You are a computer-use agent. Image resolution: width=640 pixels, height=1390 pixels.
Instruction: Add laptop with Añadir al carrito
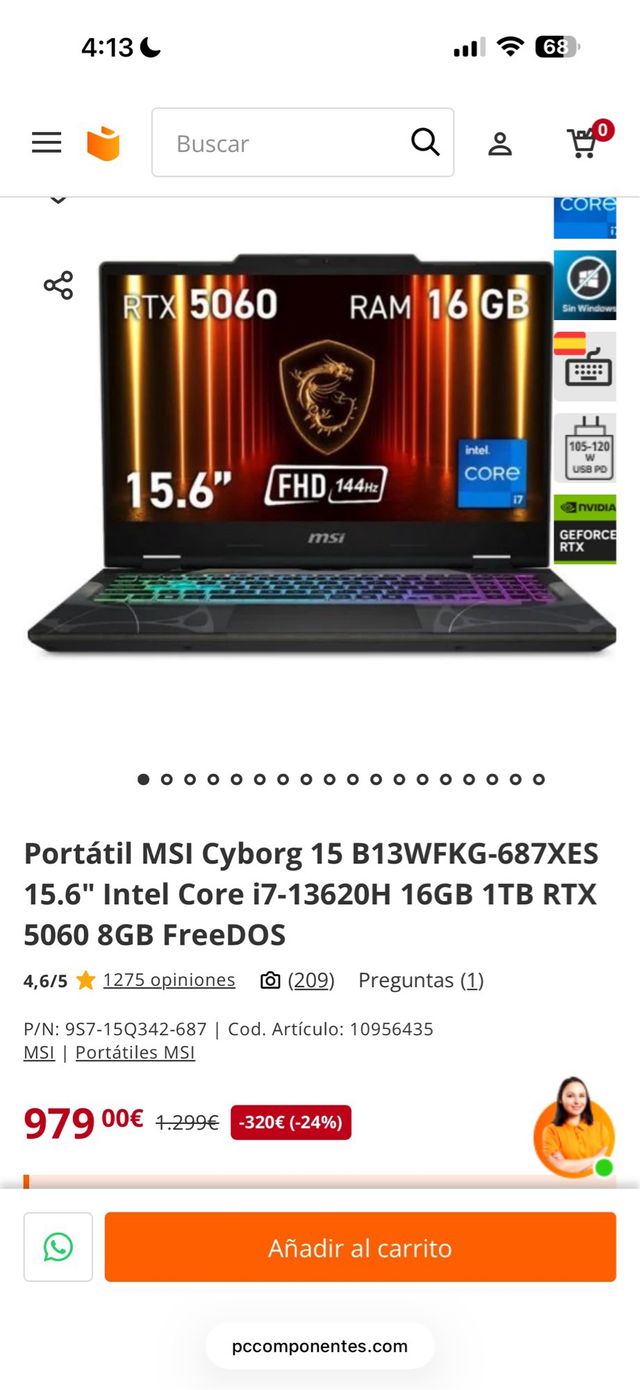click(x=360, y=1247)
